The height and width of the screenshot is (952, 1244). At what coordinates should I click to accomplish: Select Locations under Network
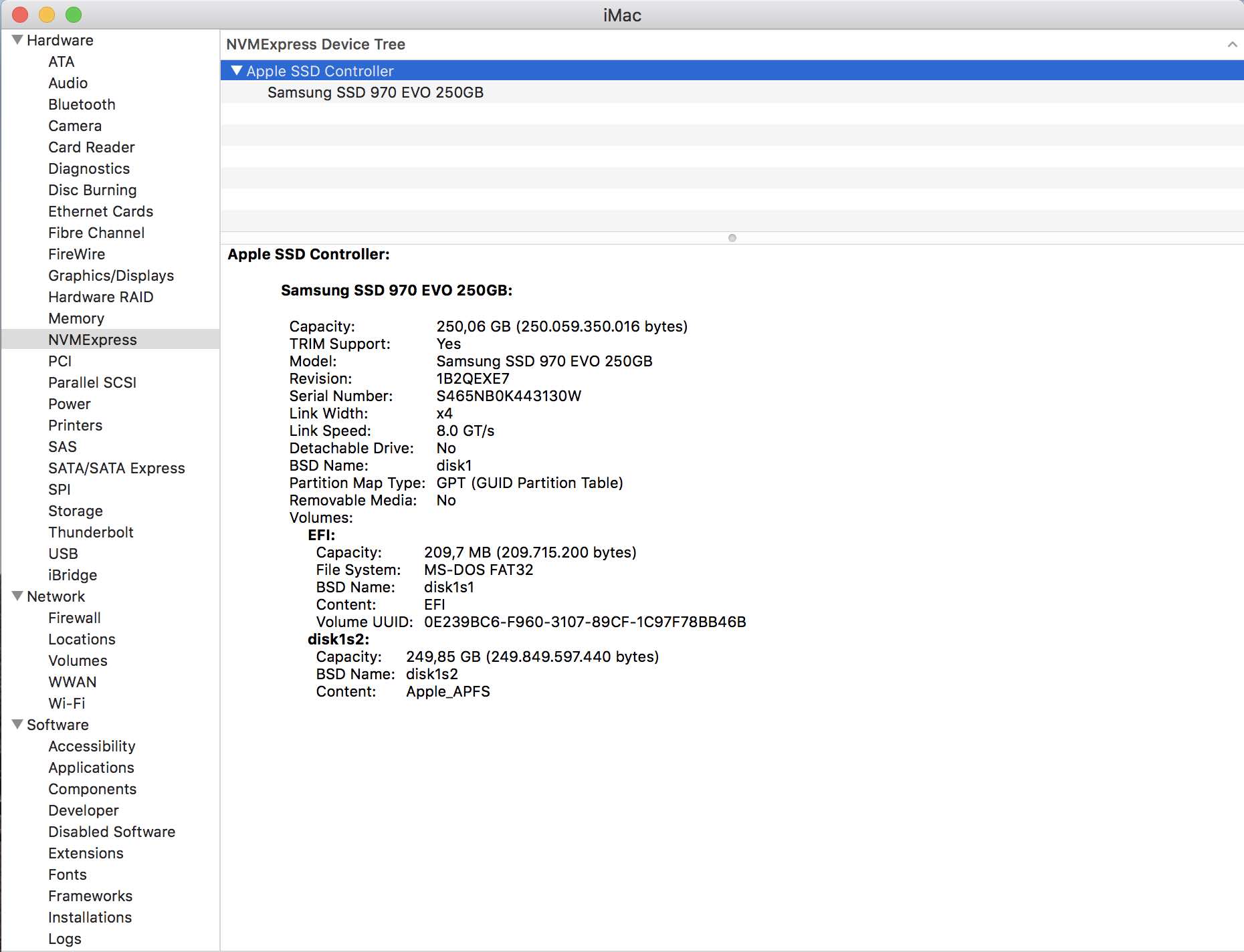click(x=82, y=639)
